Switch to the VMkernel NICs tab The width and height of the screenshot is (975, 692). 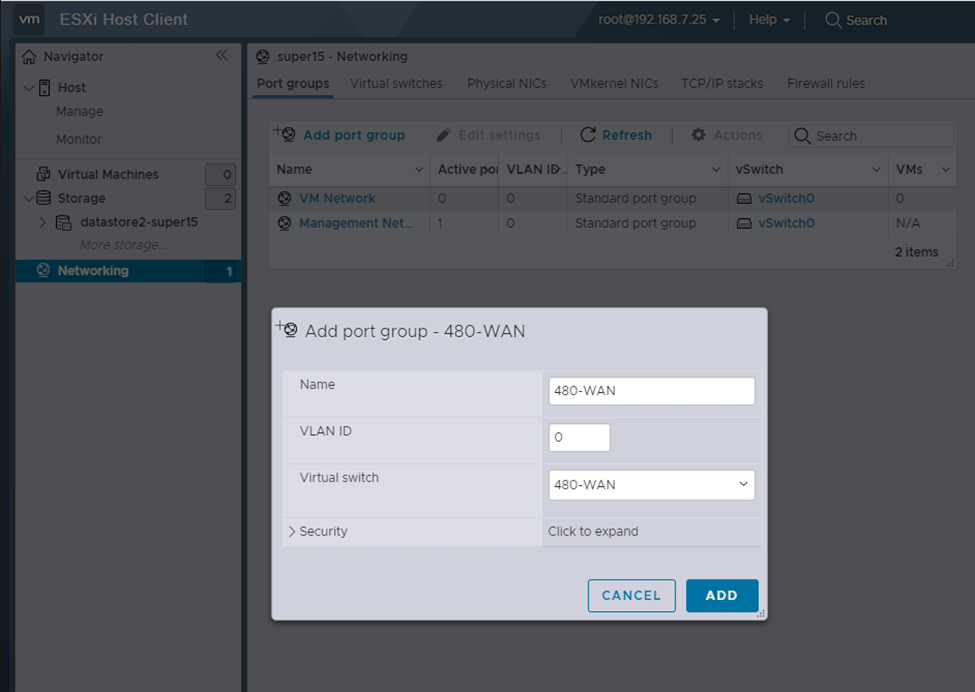point(614,83)
